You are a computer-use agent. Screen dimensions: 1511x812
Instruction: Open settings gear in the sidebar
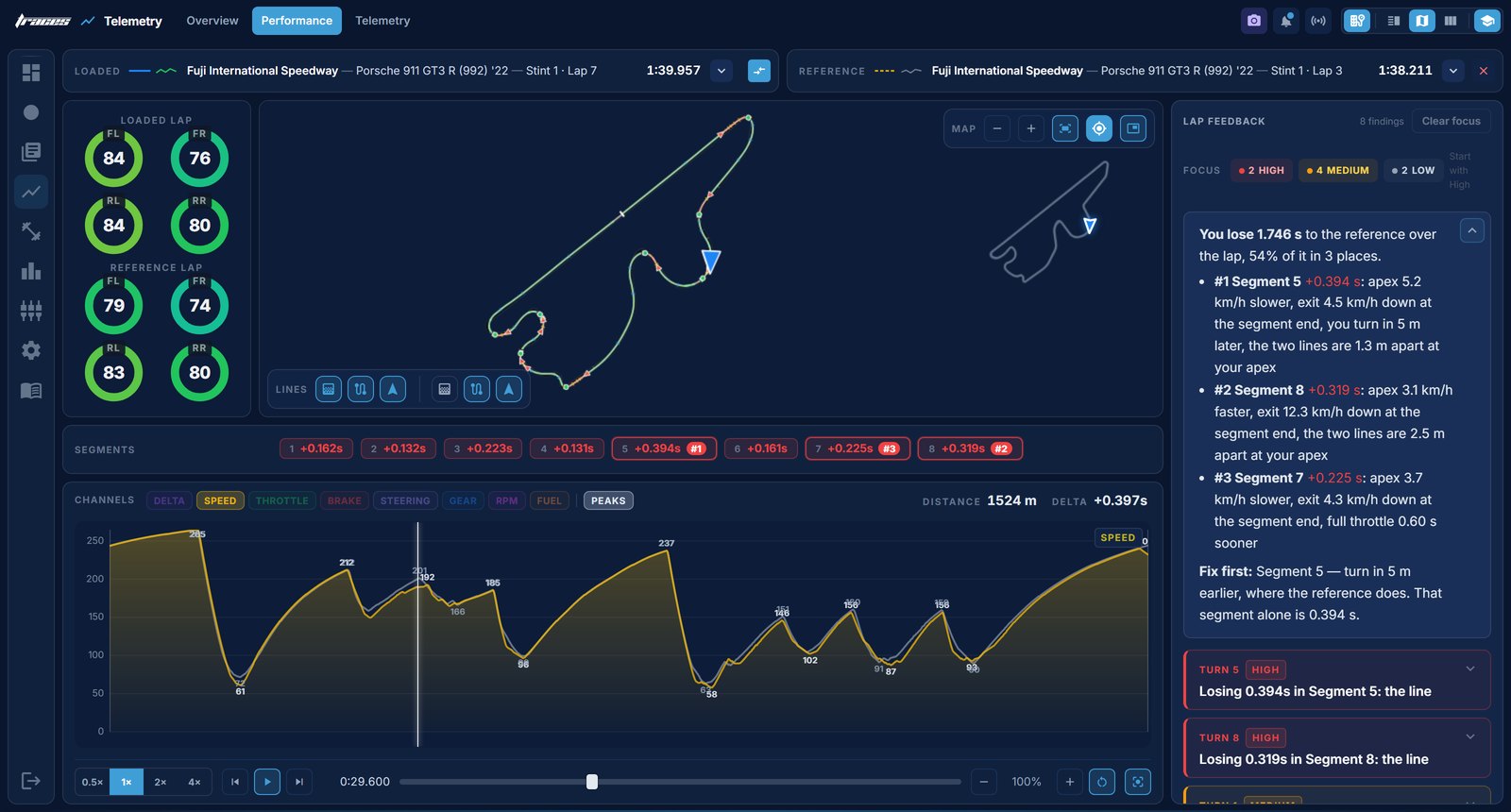31,350
